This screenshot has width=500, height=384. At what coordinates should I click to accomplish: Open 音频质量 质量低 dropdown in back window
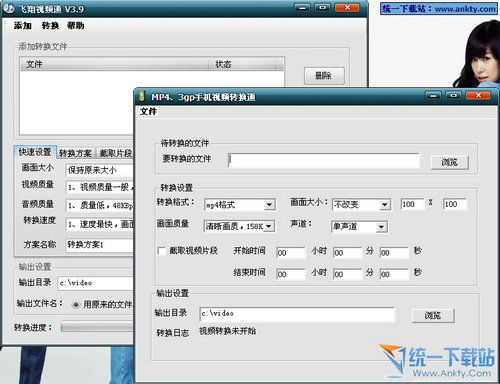tap(100, 206)
